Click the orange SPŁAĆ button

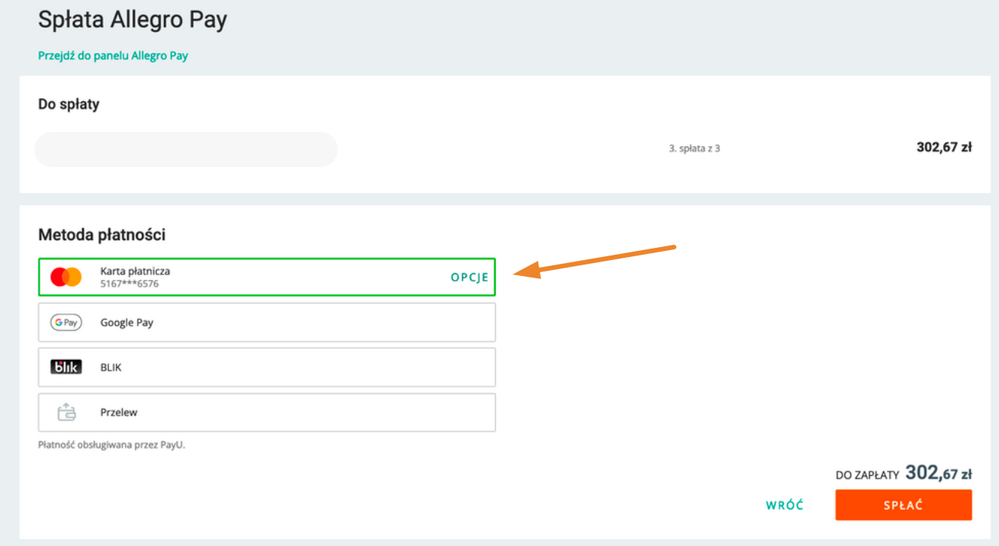point(903,505)
